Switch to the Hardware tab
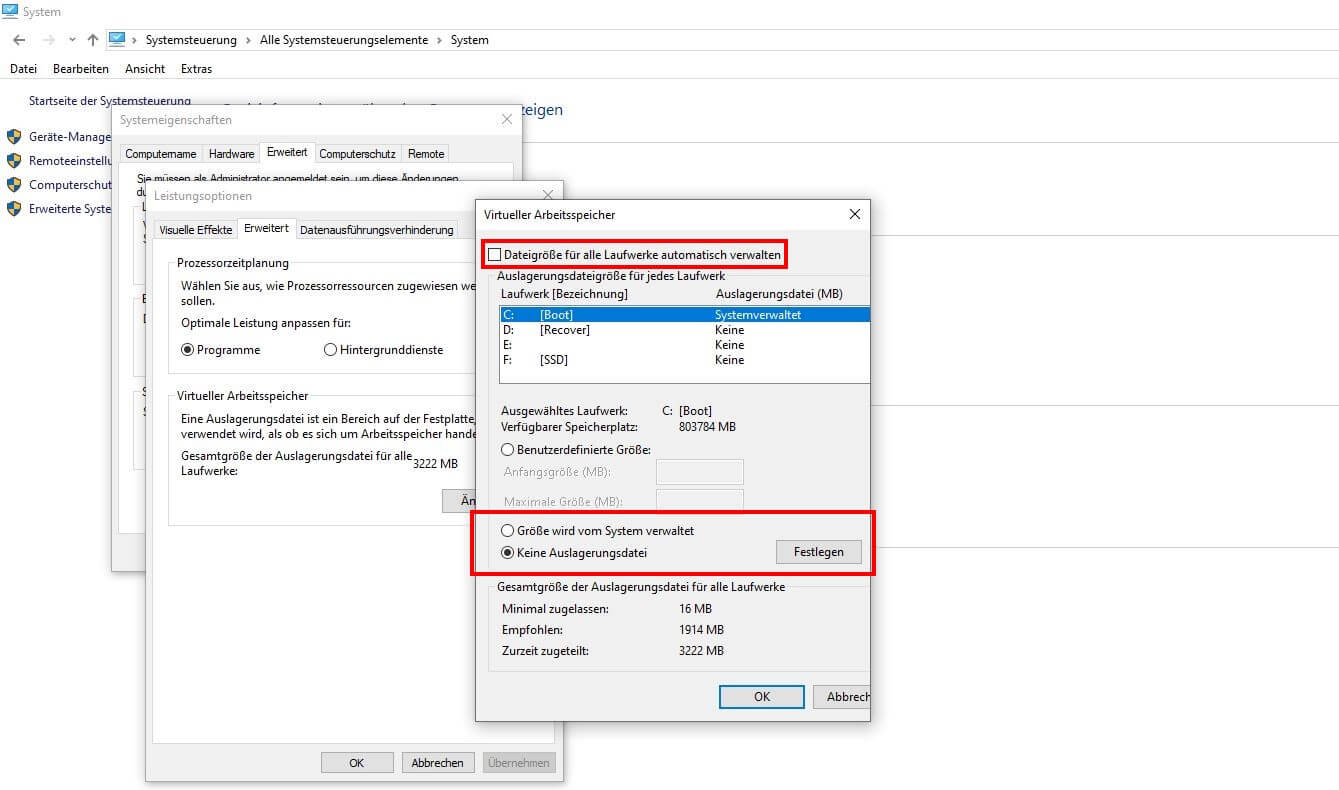1339x790 pixels. [x=231, y=154]
